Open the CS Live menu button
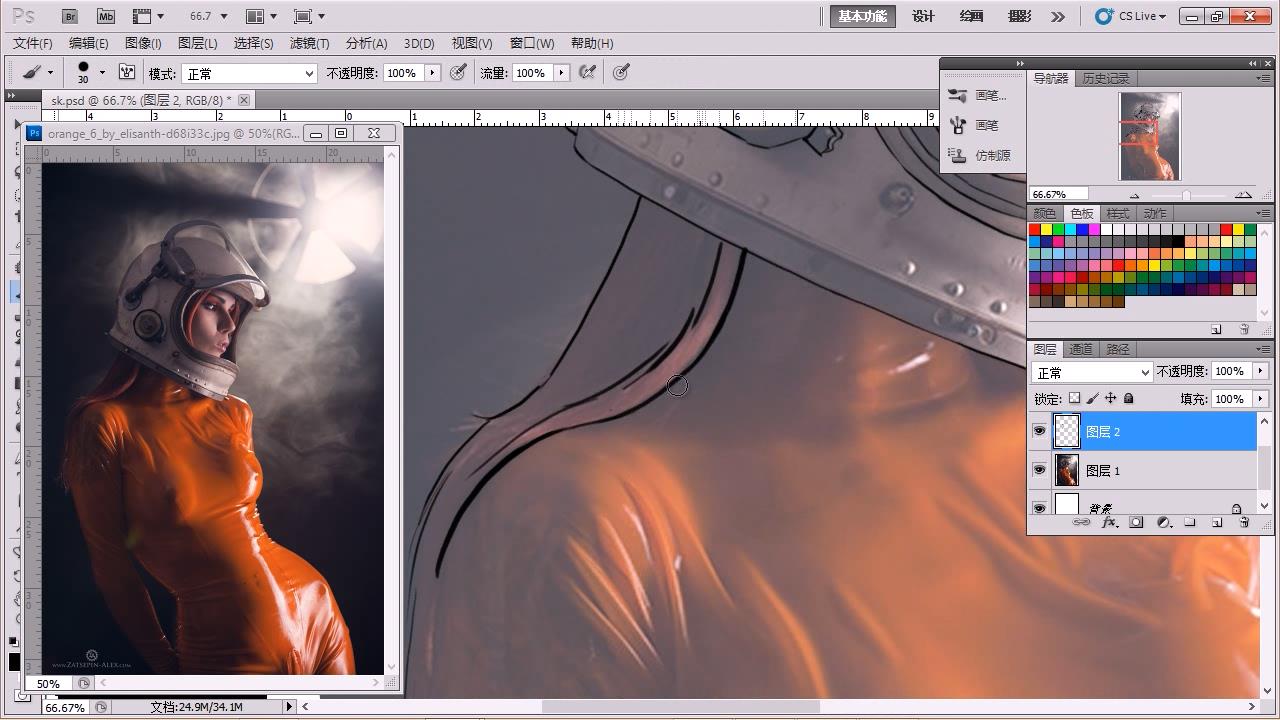 (1131, 16)
